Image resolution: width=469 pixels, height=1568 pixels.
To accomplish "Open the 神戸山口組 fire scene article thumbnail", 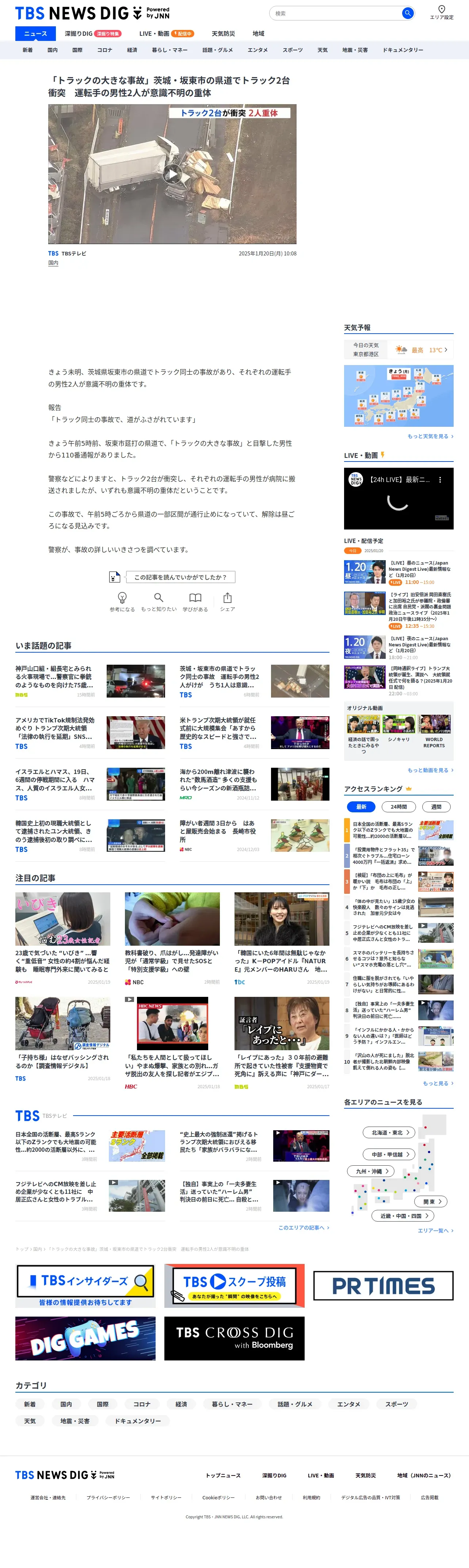I will coord(136,680).
